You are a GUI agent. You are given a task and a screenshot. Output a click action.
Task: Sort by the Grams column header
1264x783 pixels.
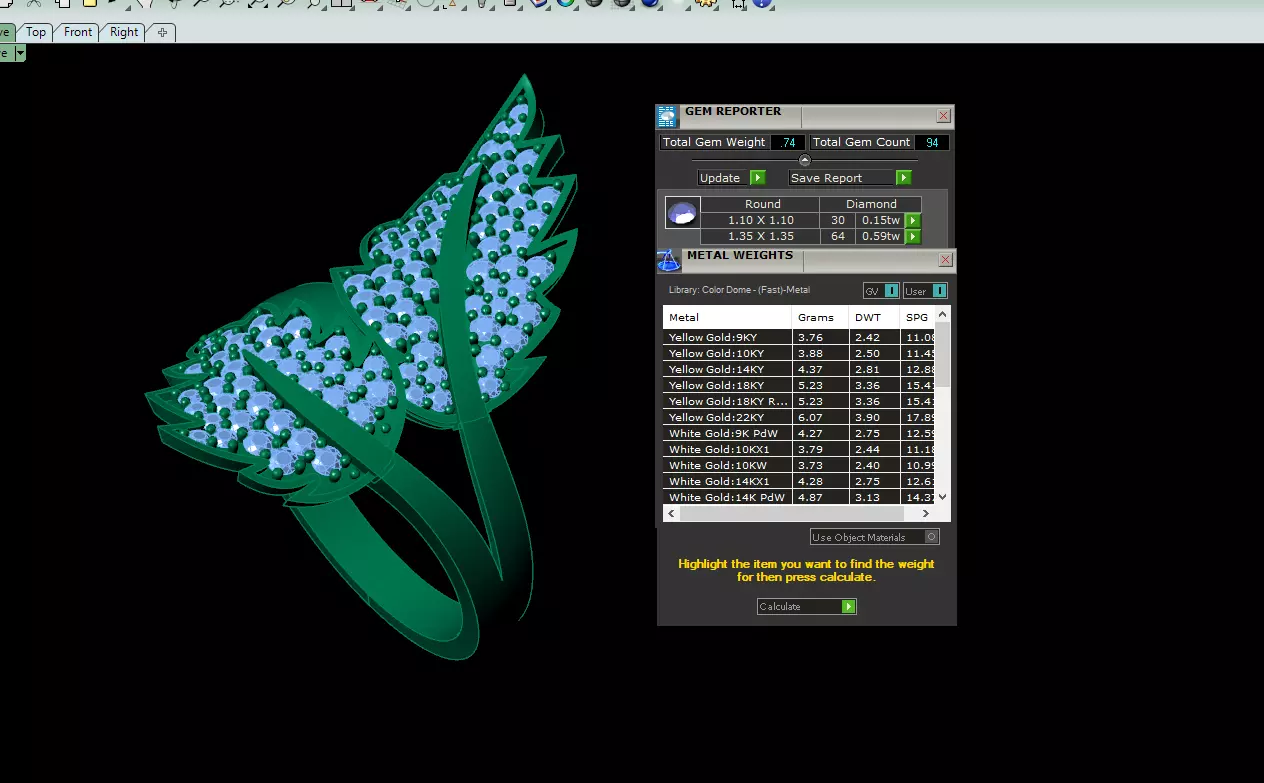pyautogui.click(x=820, y=317)
